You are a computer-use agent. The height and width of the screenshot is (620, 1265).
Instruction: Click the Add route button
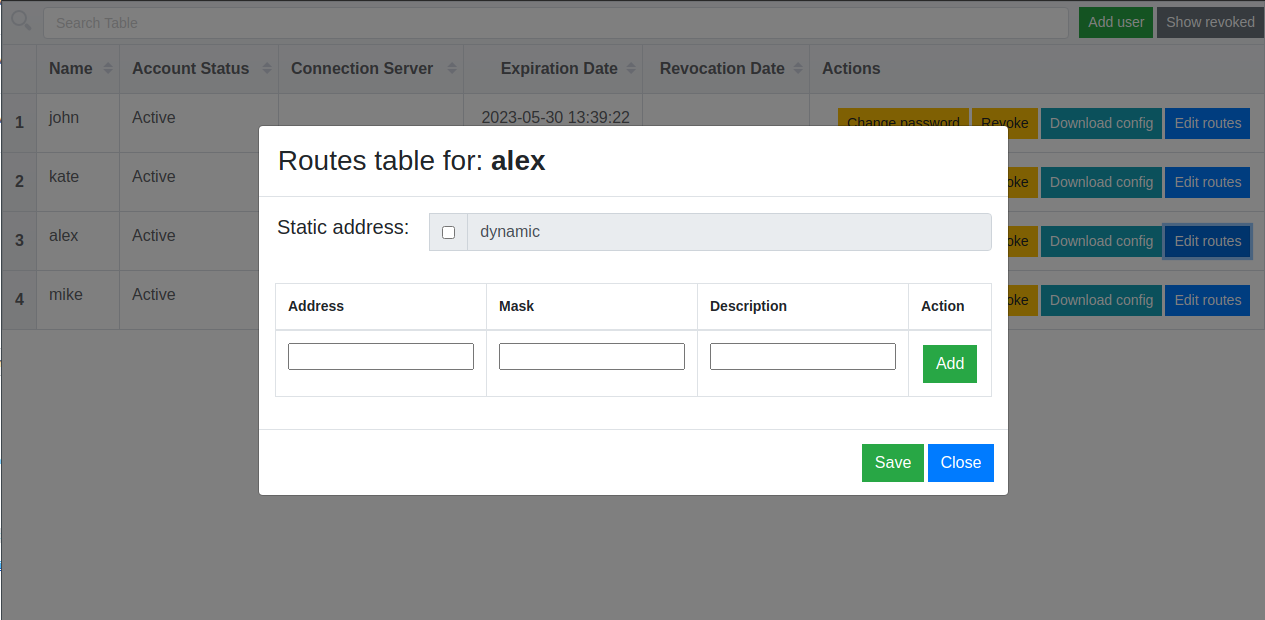point(949,364)
